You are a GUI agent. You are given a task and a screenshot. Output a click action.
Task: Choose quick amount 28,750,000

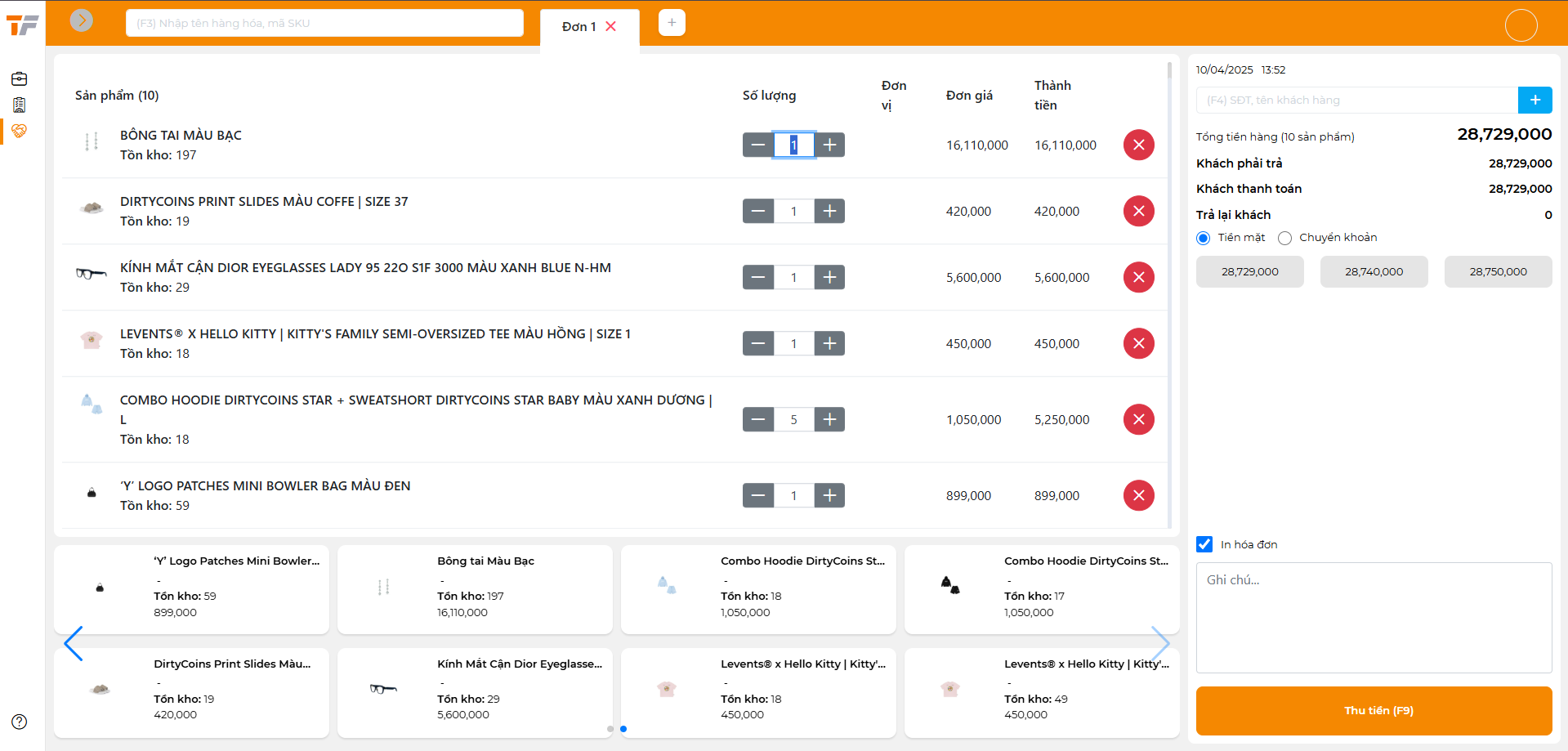[x=1498, y=272]
